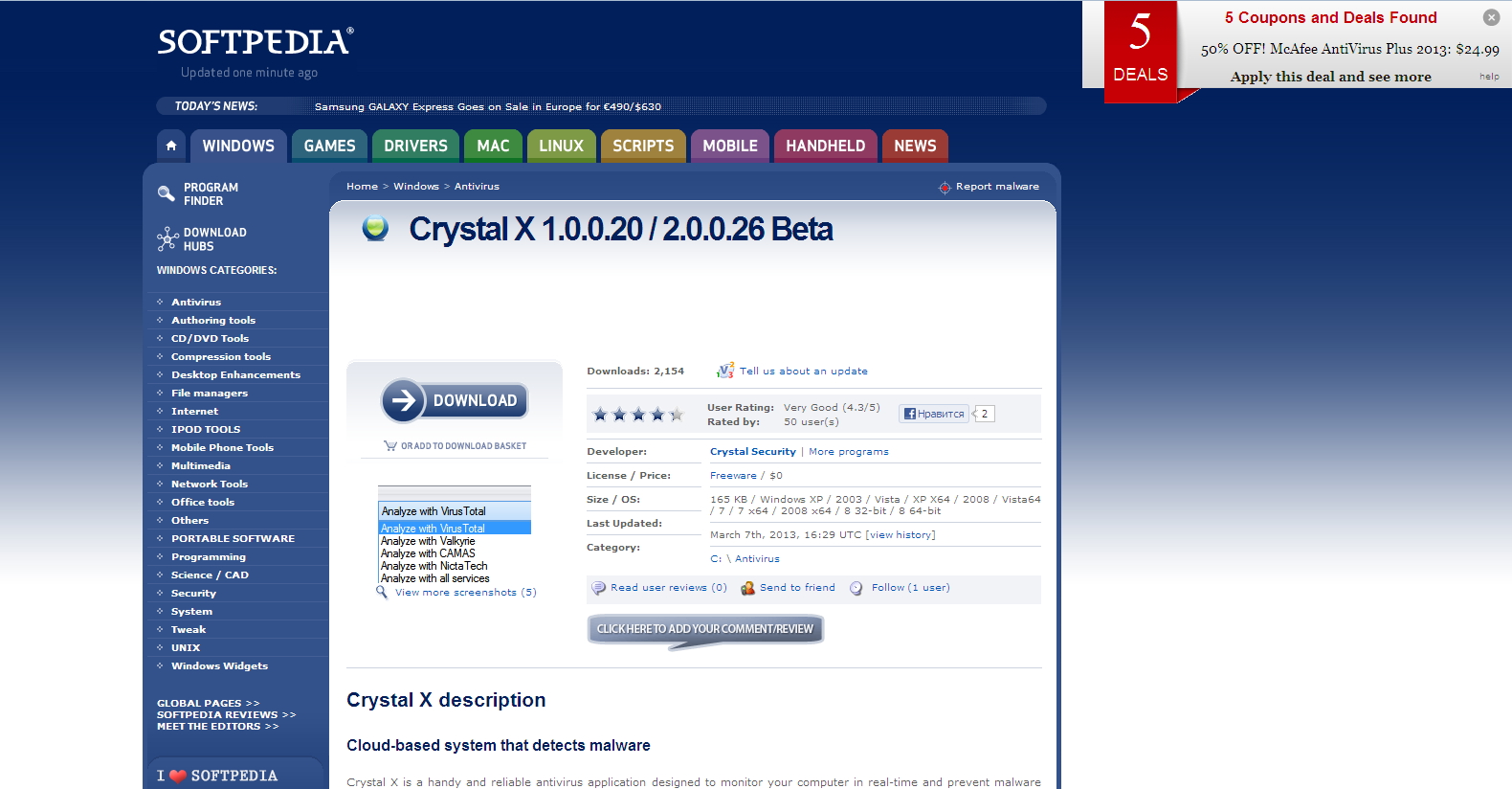Click the star rating icons
This screenshot has width=1512, height=789.
click(637, 415)
